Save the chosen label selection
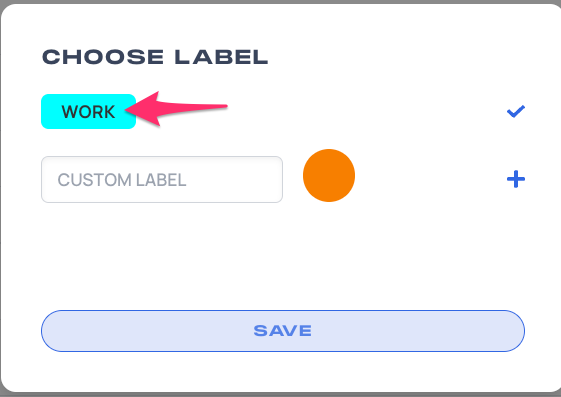The image size is (561, 397). tap(283, 331)
